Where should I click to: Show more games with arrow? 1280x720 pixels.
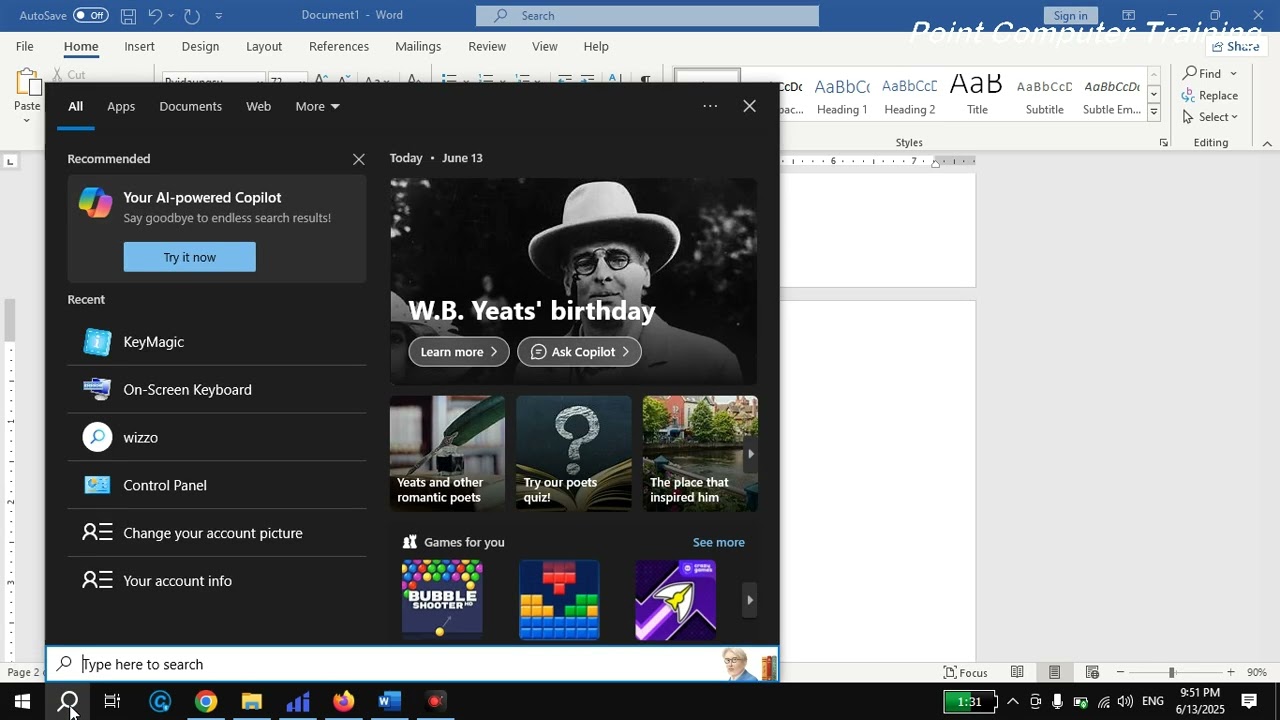(749, 600)
